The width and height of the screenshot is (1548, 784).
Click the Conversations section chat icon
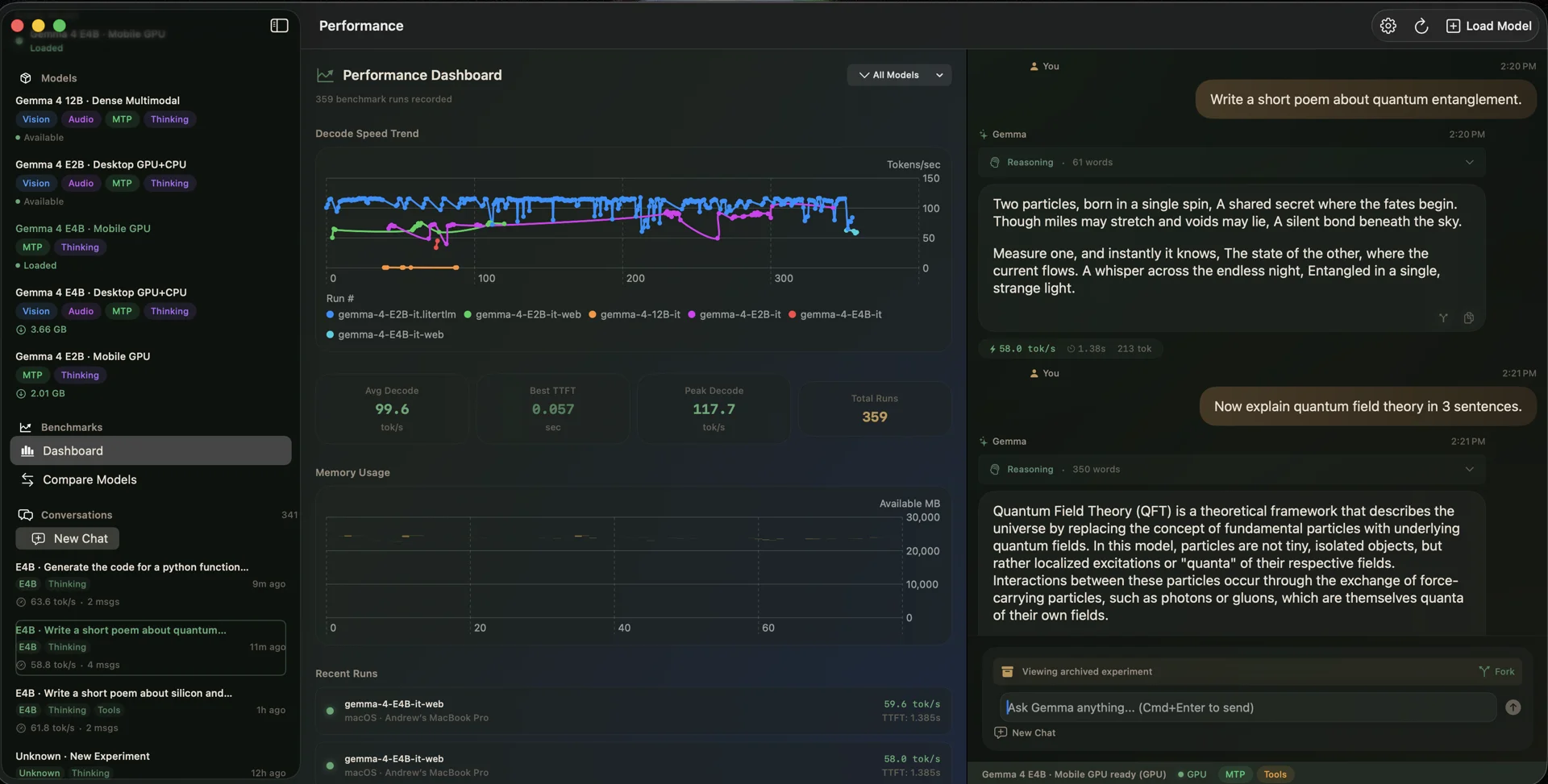[26, 515]
